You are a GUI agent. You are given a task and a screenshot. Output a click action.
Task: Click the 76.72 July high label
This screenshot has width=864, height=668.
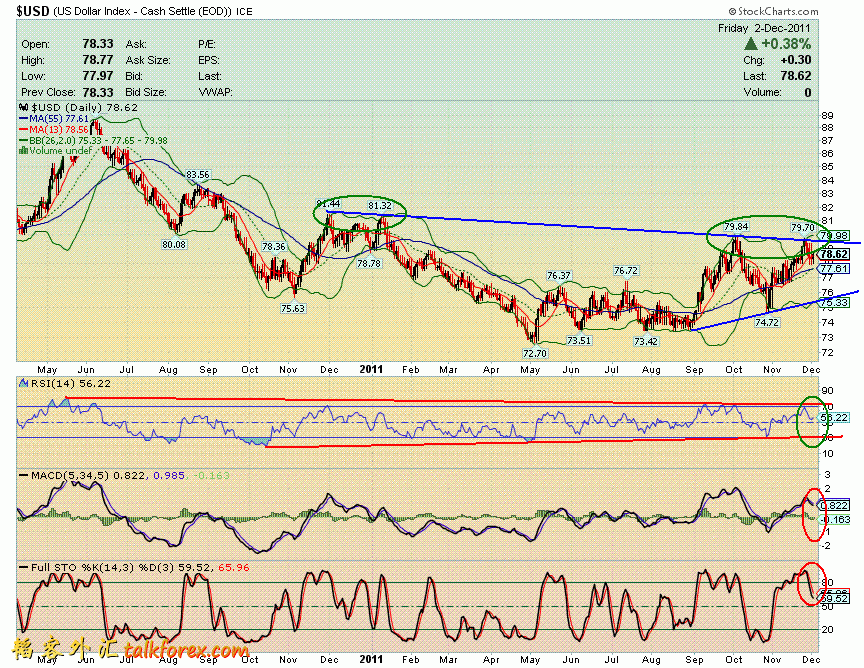coord(626,271)
